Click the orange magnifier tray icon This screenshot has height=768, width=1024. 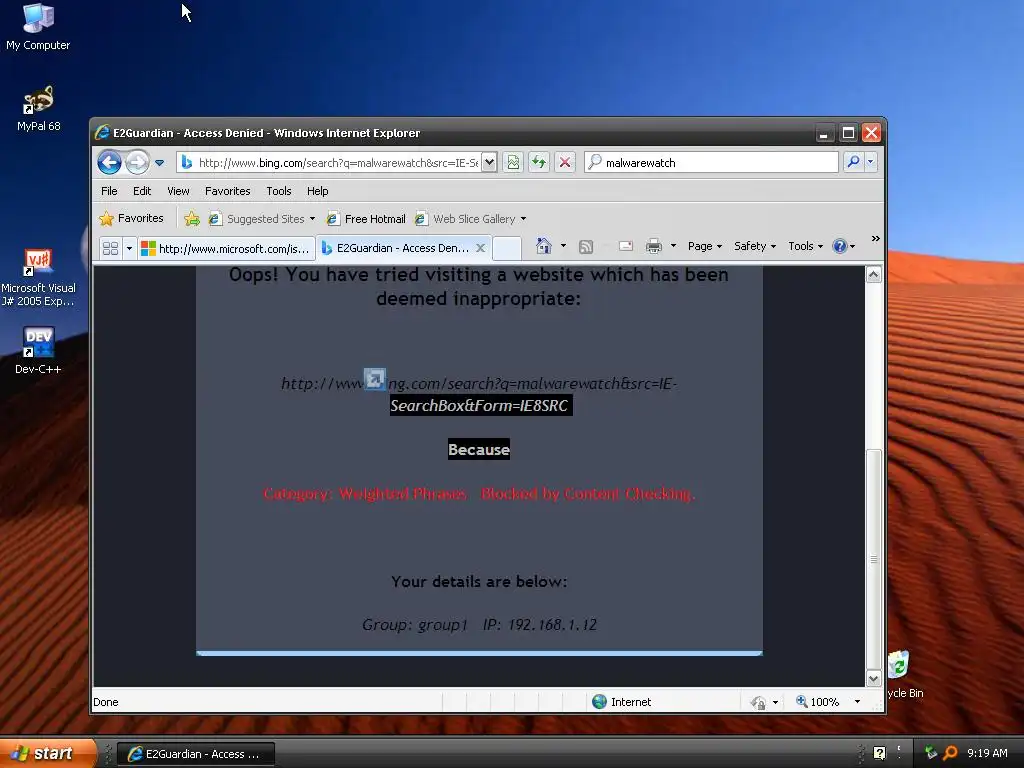950,753
